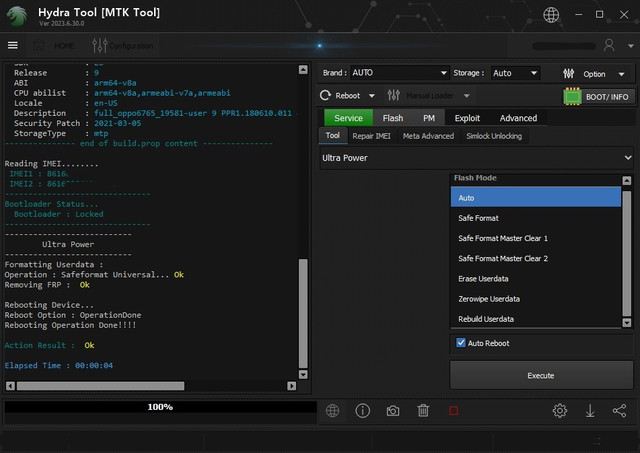
Task: Click 'Action Result : Ok' log line
Action: [49, 345]
